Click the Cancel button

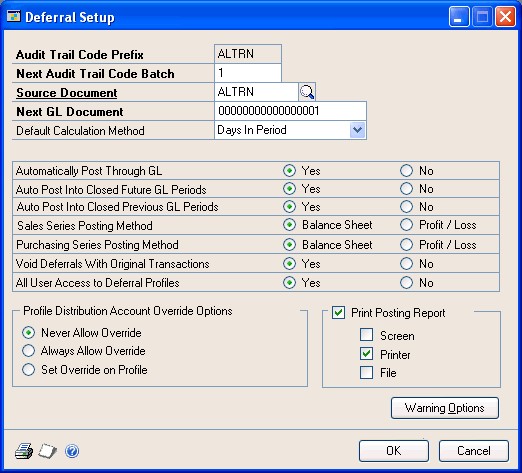tap(474, 451)
